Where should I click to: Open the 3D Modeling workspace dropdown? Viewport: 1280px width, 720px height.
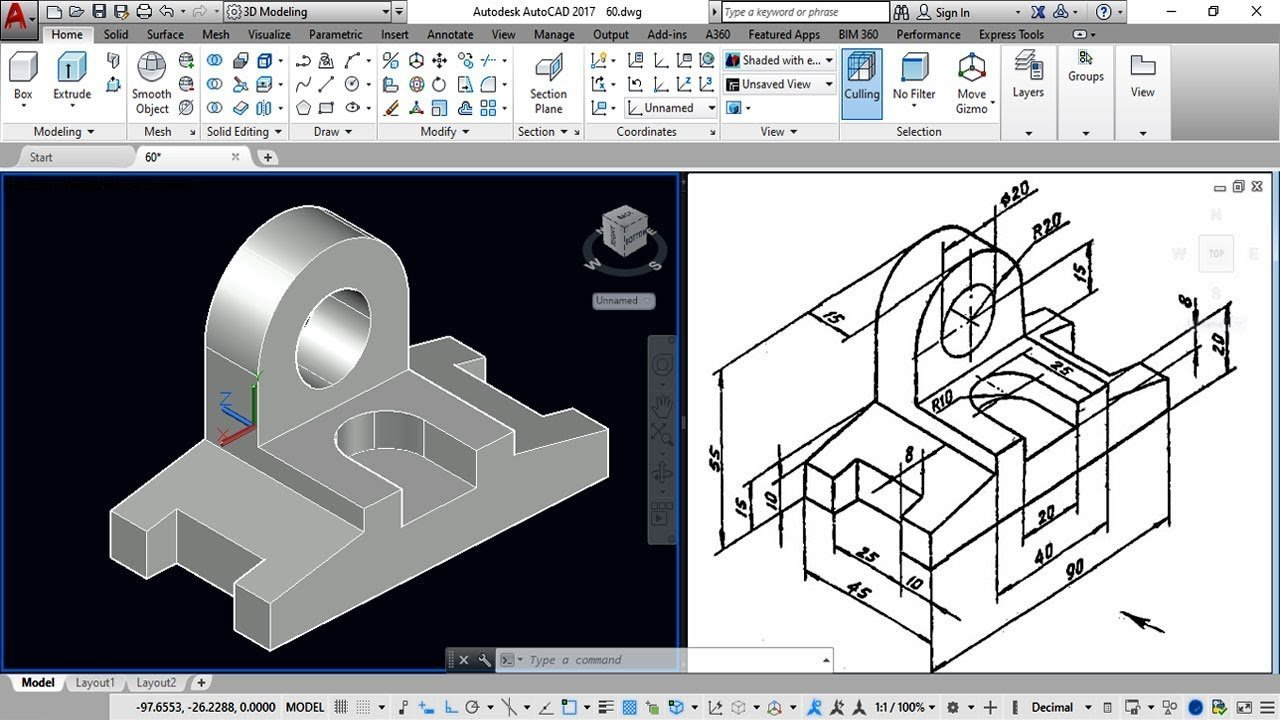(308, 12)
